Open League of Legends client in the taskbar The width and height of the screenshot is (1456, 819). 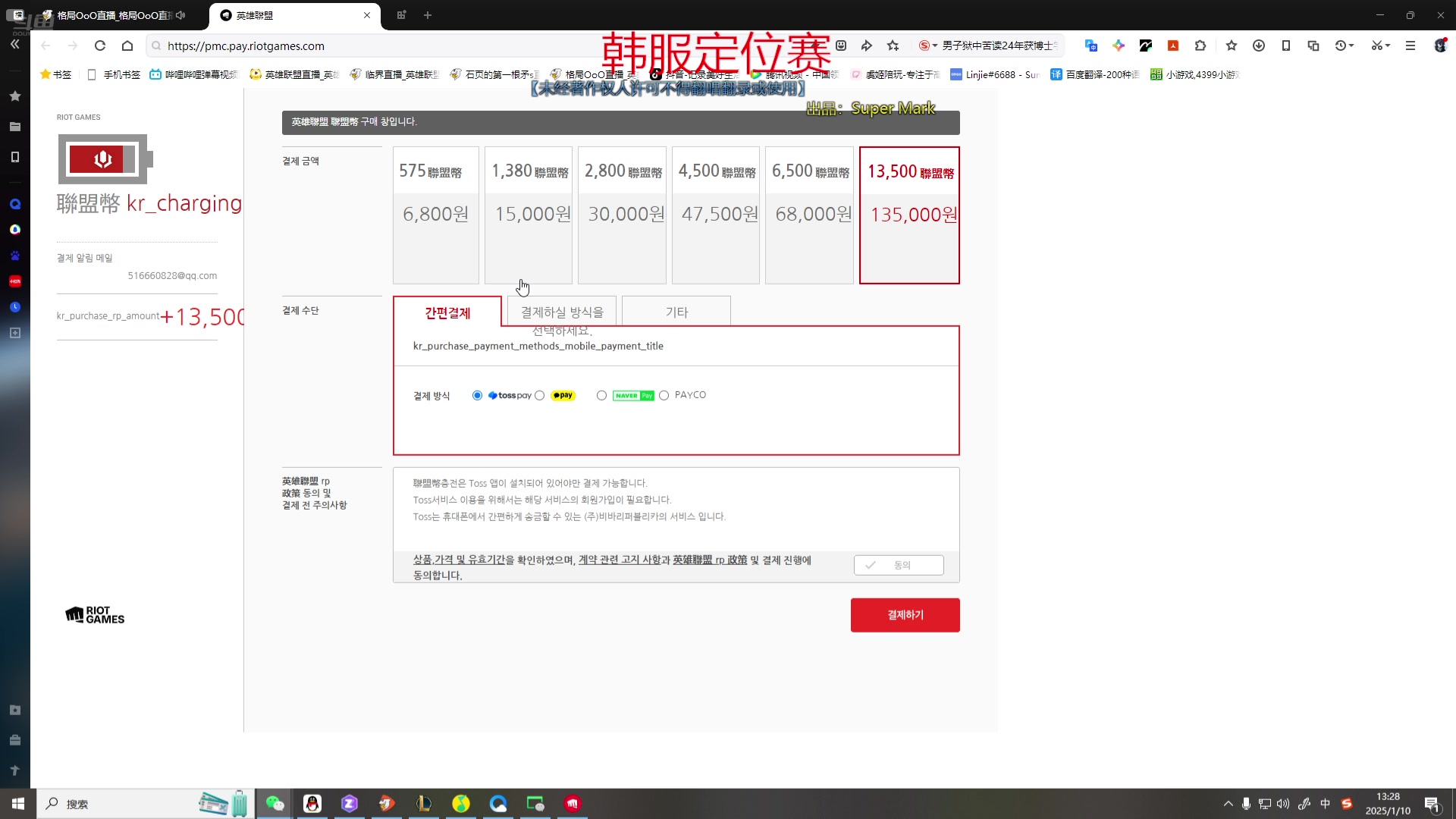pyautogui.click(x=424, y=804)
